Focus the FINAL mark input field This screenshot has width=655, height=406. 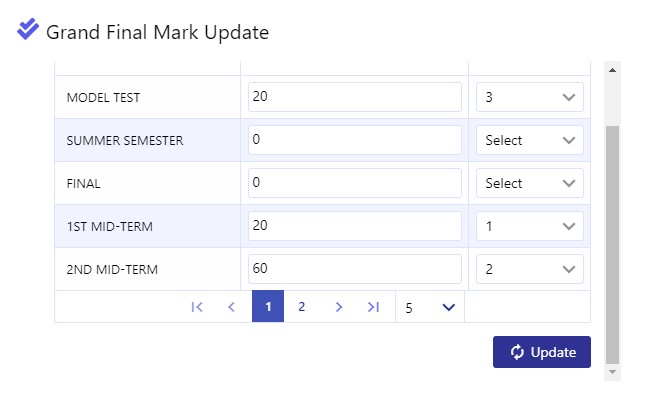355,183
